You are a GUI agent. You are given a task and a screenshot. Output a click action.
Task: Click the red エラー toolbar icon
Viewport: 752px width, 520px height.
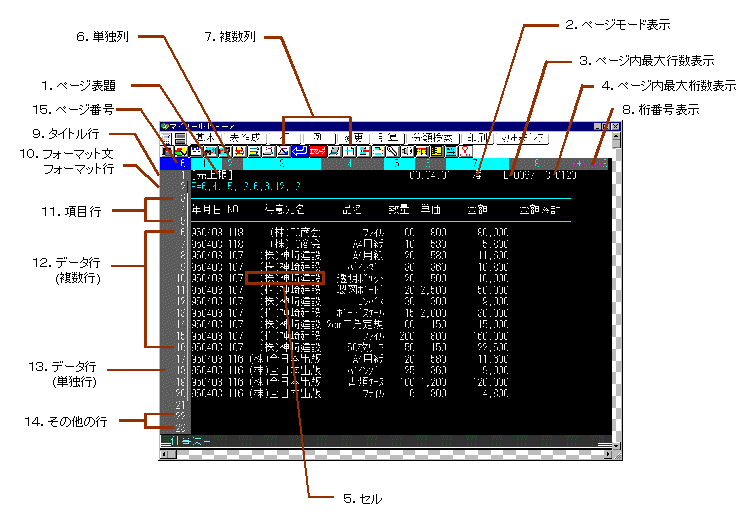click(x=318, y=151)
